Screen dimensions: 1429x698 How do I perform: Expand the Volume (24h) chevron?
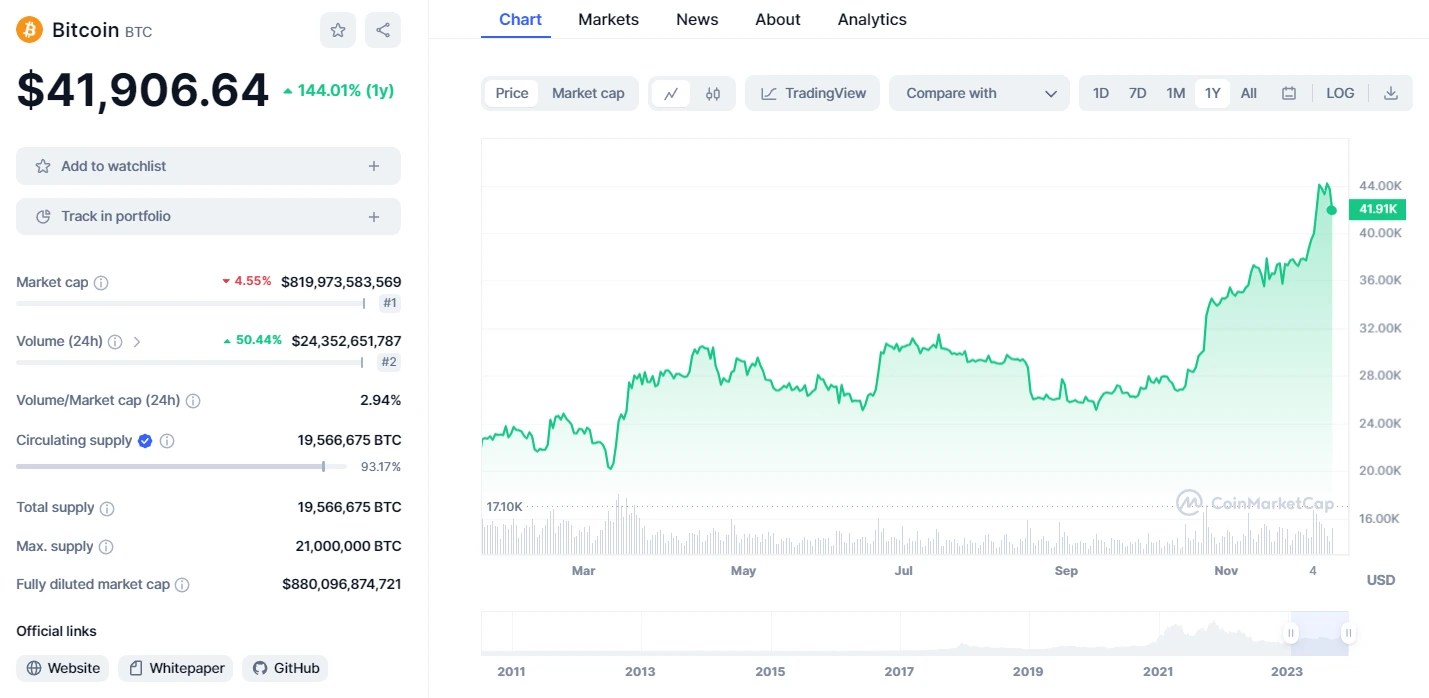tap(138, 341)
